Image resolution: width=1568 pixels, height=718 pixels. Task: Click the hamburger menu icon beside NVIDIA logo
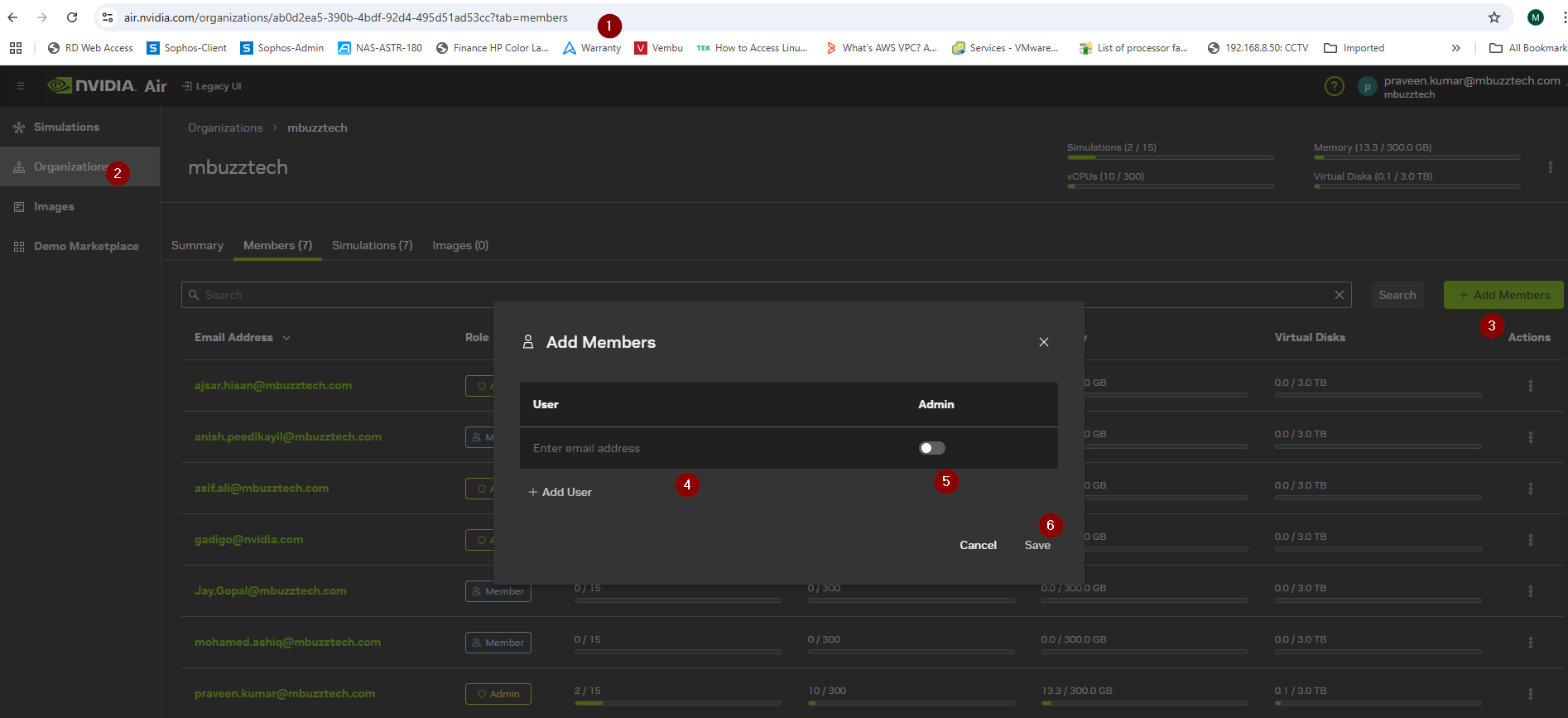tap(21, 86)
